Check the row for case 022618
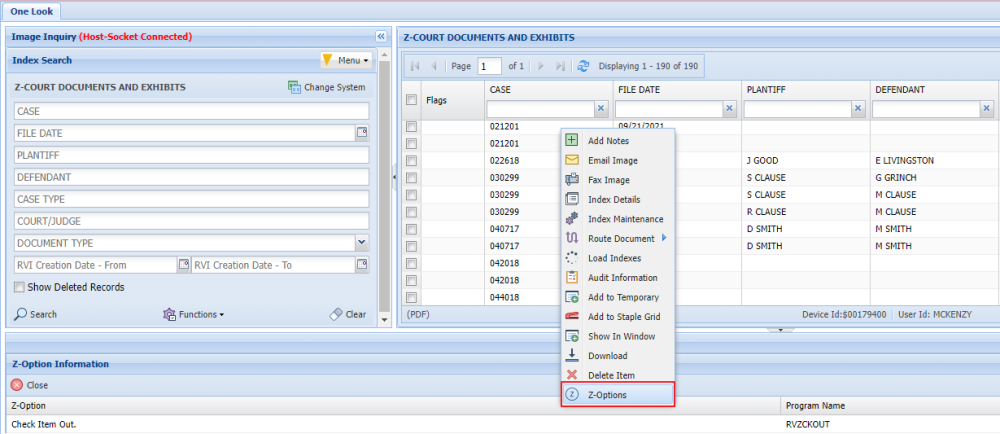Viewport: 1000px width, 434px height. tap(411, 161)
